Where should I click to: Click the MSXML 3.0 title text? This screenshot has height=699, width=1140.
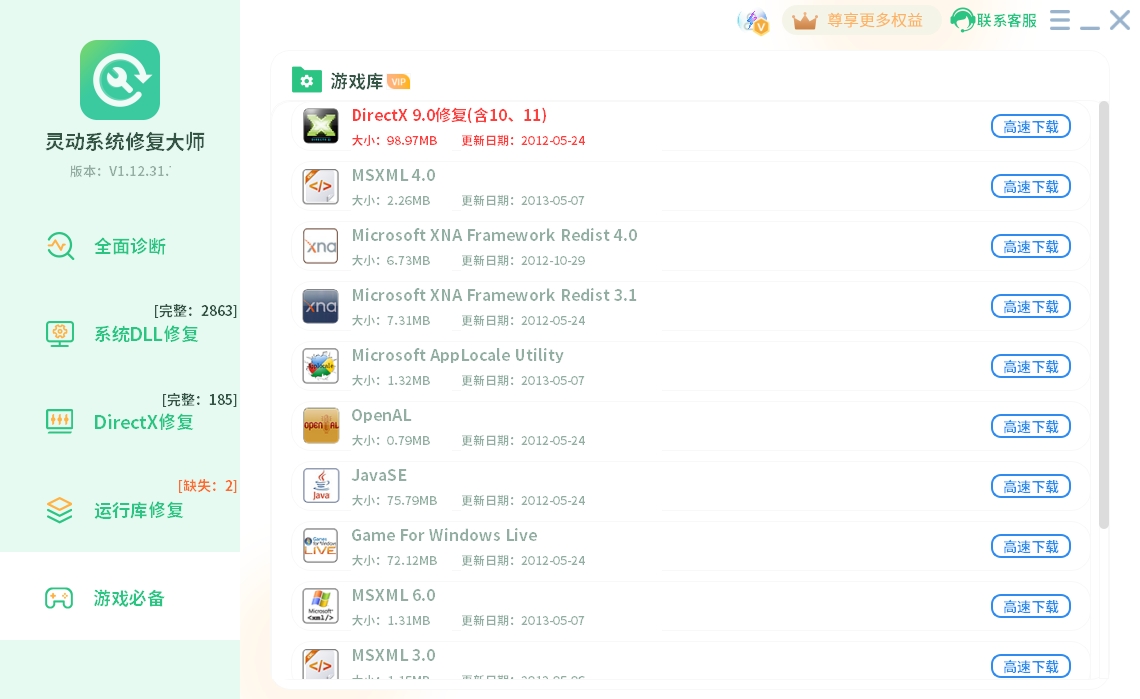point(393,655)
